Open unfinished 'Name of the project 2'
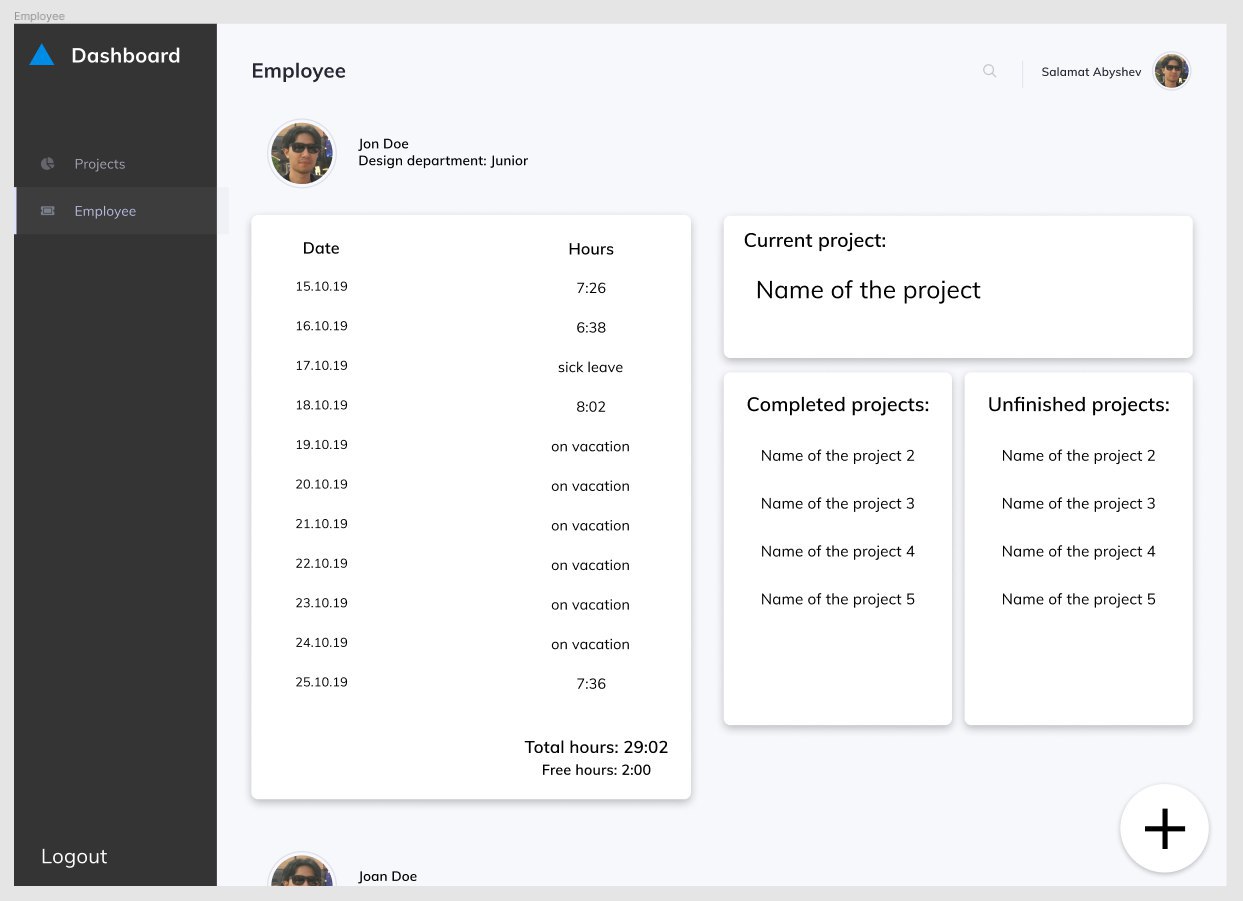This screenshot has height=901, width=1243. coord(1079,456)
